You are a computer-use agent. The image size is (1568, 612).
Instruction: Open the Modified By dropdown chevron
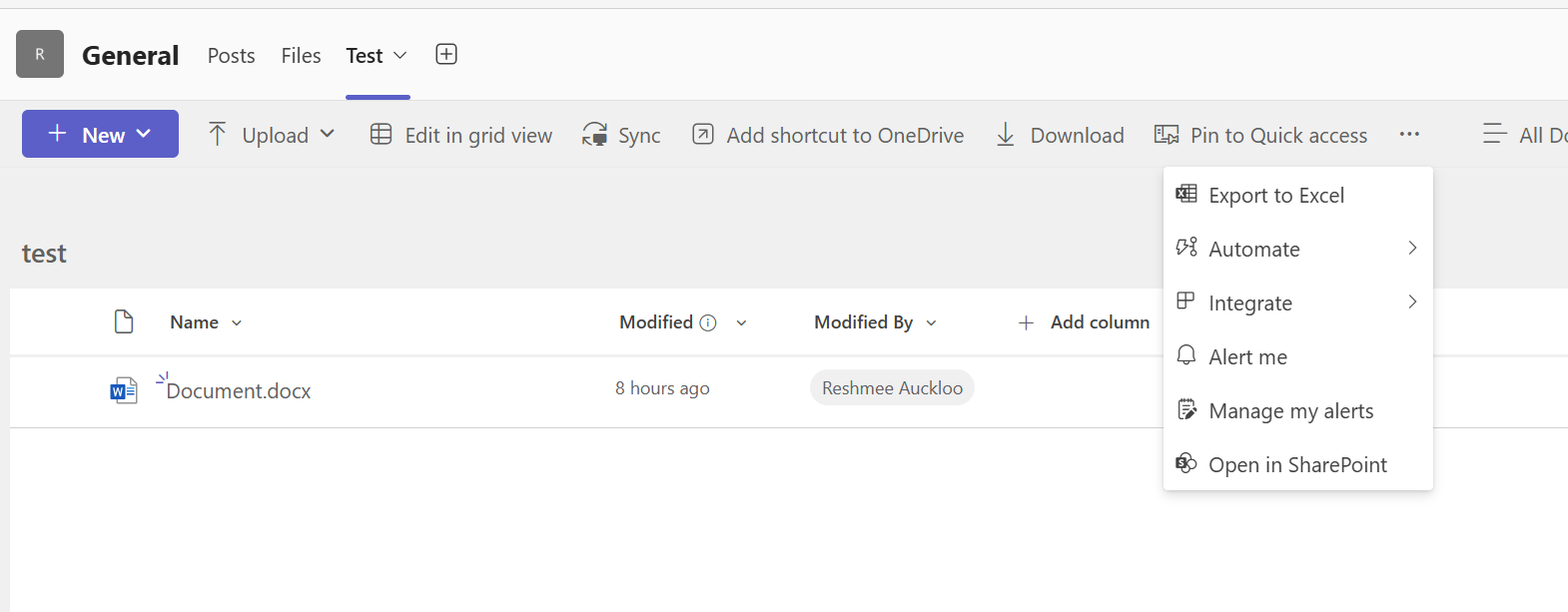pyautogui.click(x=932, y=323)
